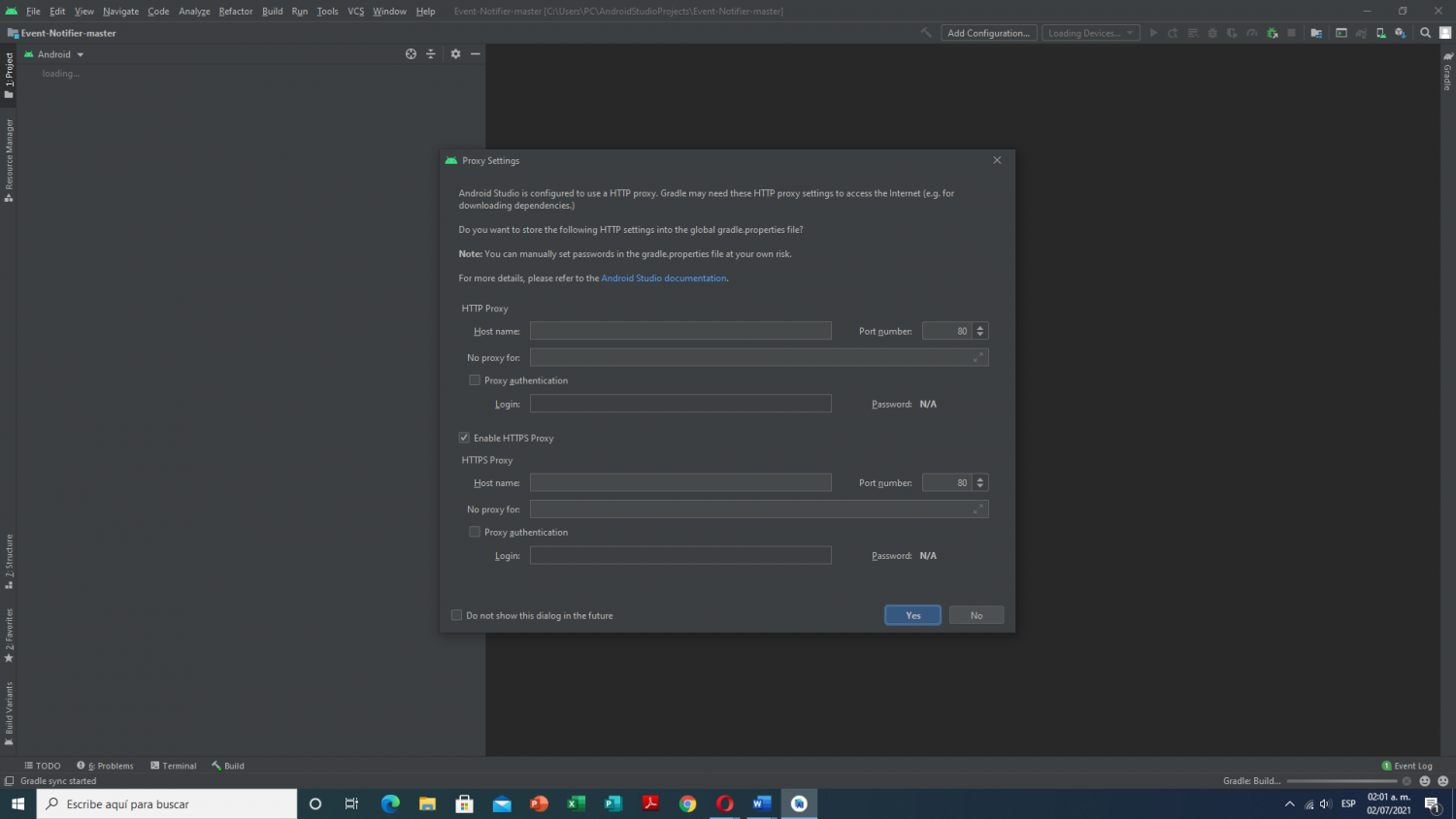This screenshot has width=1456, height=819.
Task: Click the Make Project hammer icon
Action: 926,33
